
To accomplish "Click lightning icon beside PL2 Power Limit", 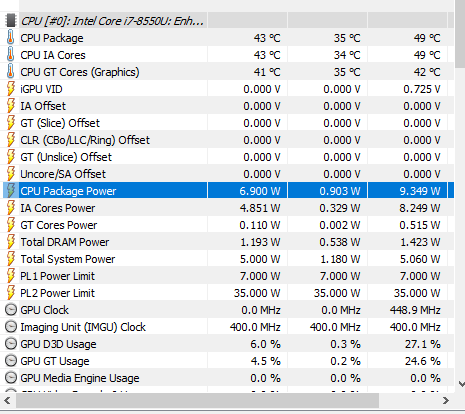I will [x=11, y=293].
